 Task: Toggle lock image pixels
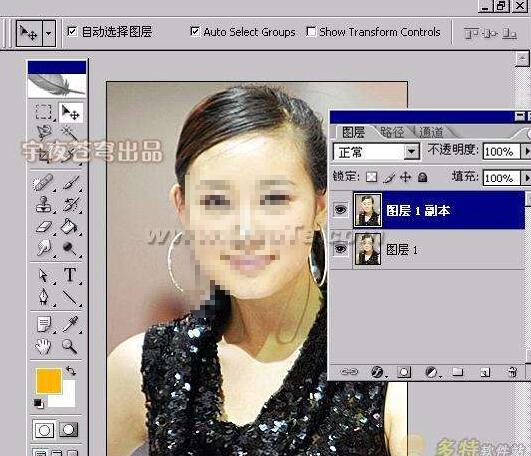coord(389,177)
